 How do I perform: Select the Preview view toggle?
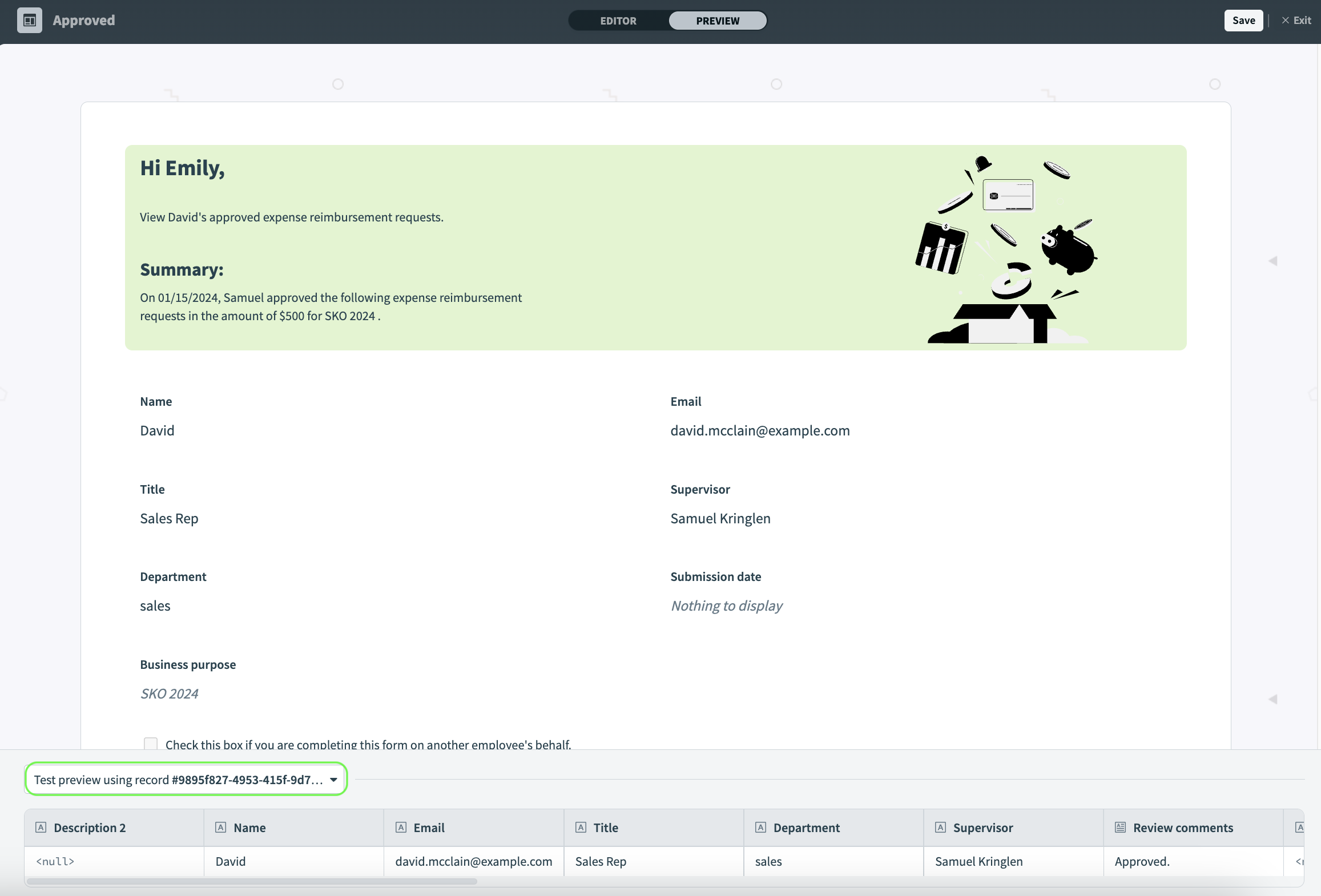[x=717, y=21]
